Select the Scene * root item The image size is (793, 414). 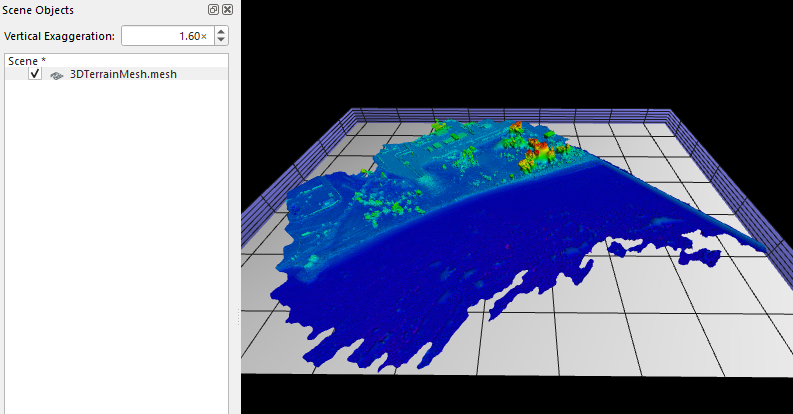pos(26,61)
